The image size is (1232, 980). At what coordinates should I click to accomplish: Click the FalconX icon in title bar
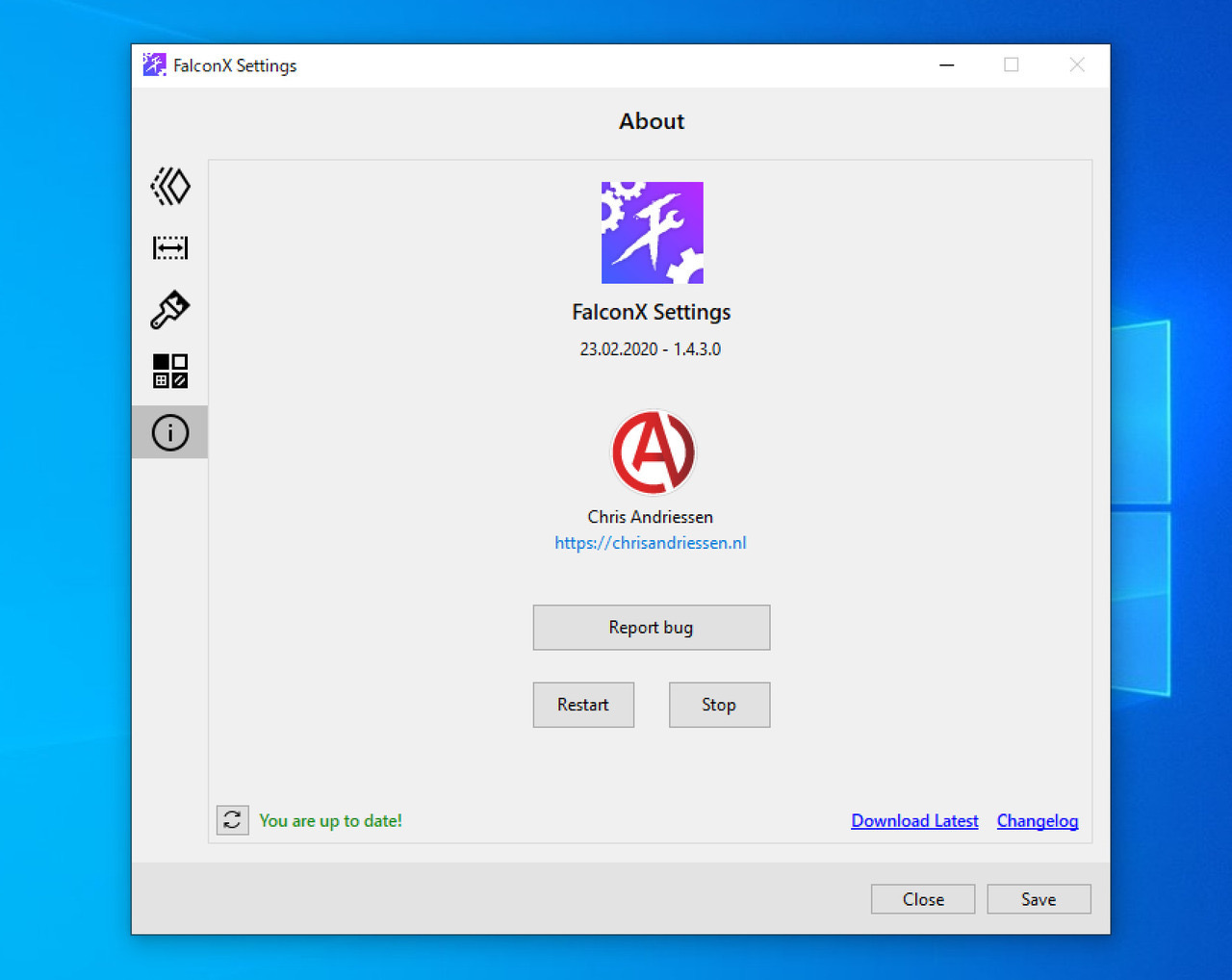point(154,65)
